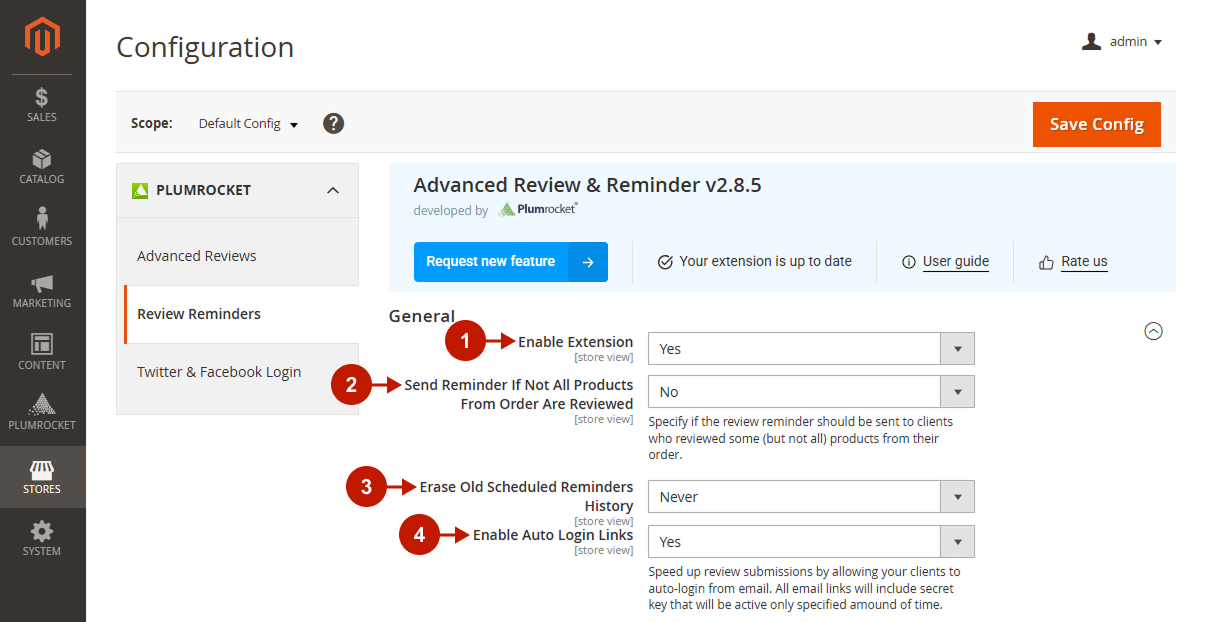This screenshot has height=622, width=1206.
Task: Open the admin account dropdown arrow
Action: [1158, 42]
